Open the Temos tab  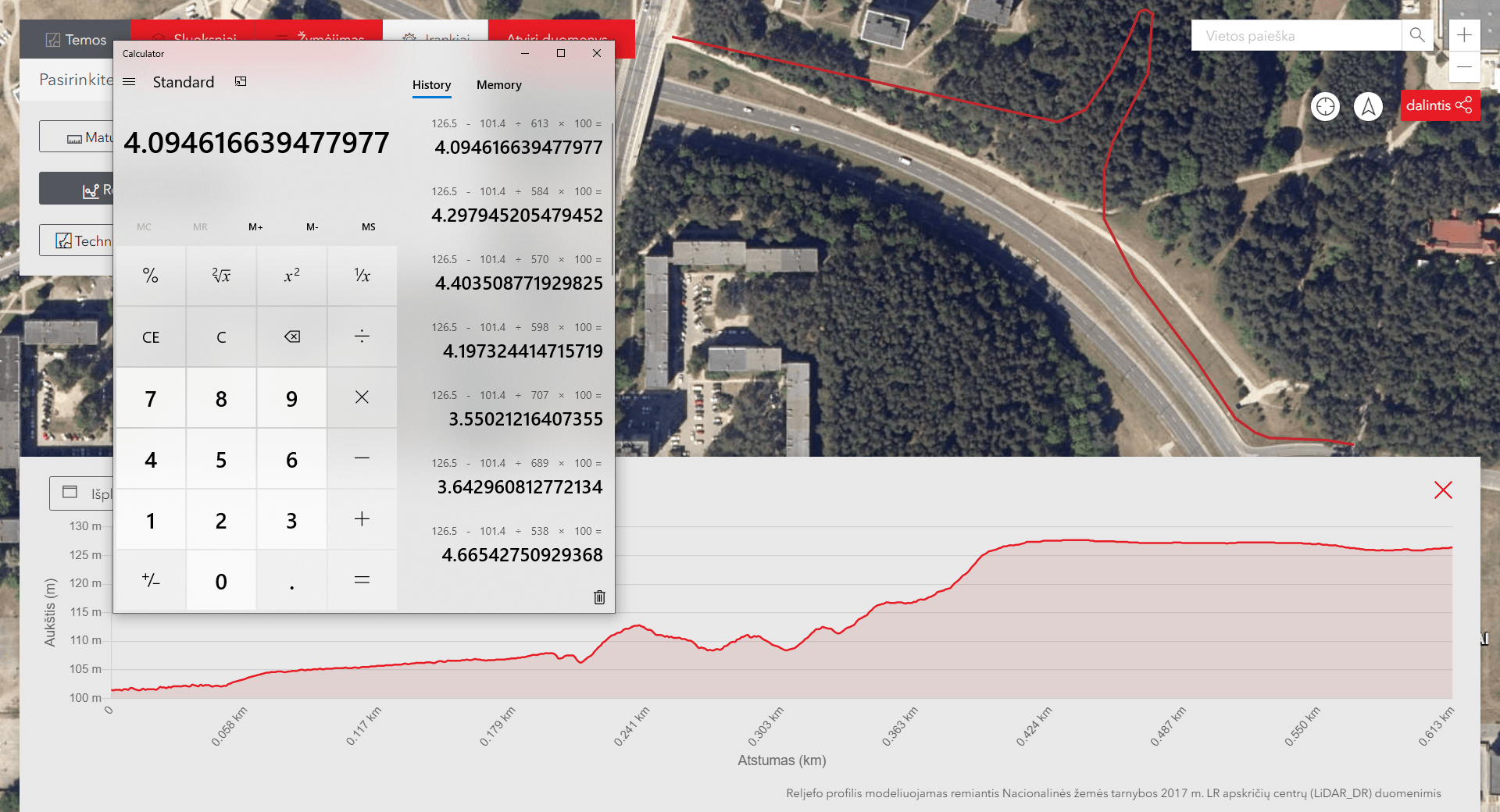(76, 40)
